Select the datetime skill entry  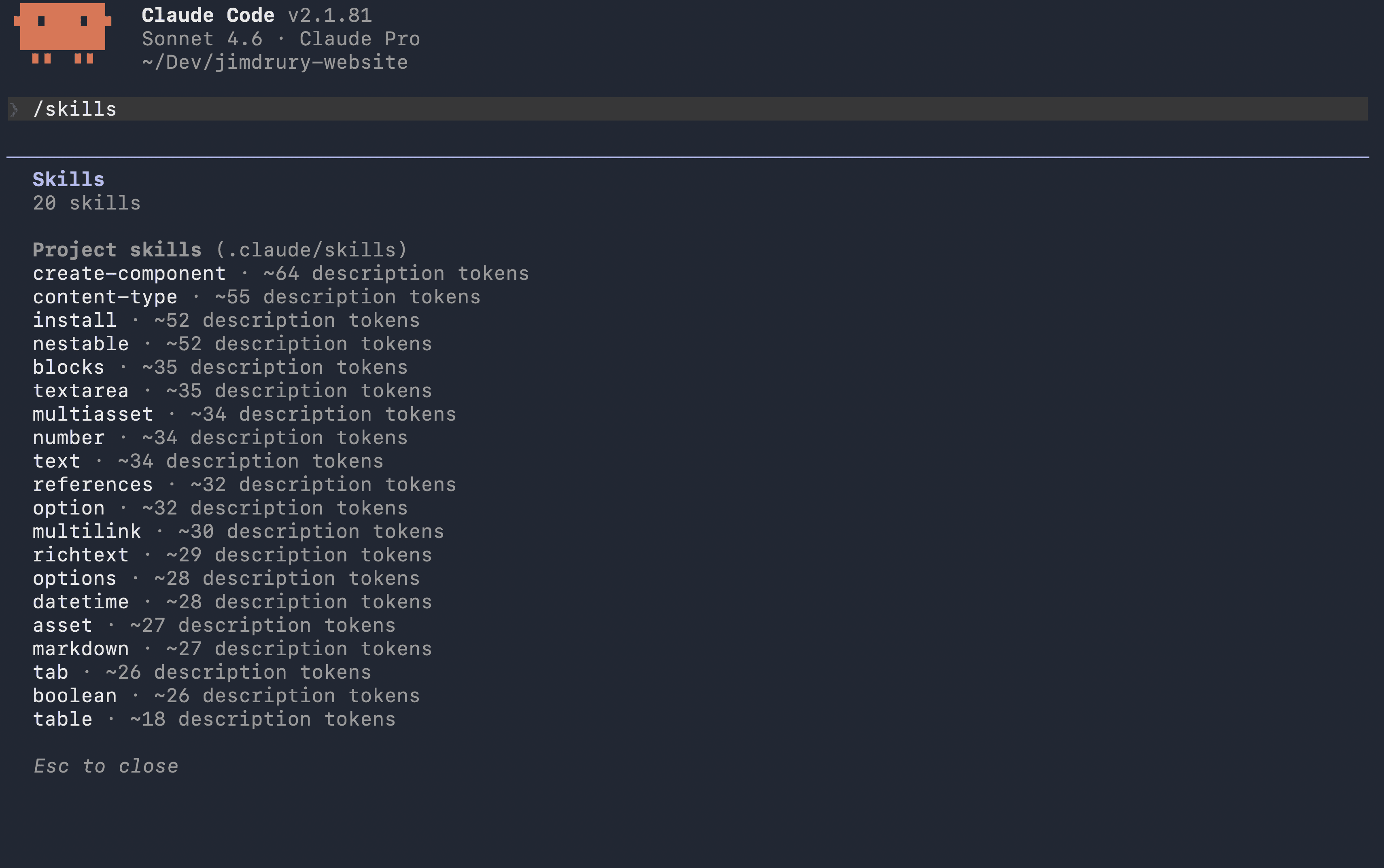coord(81,601)
